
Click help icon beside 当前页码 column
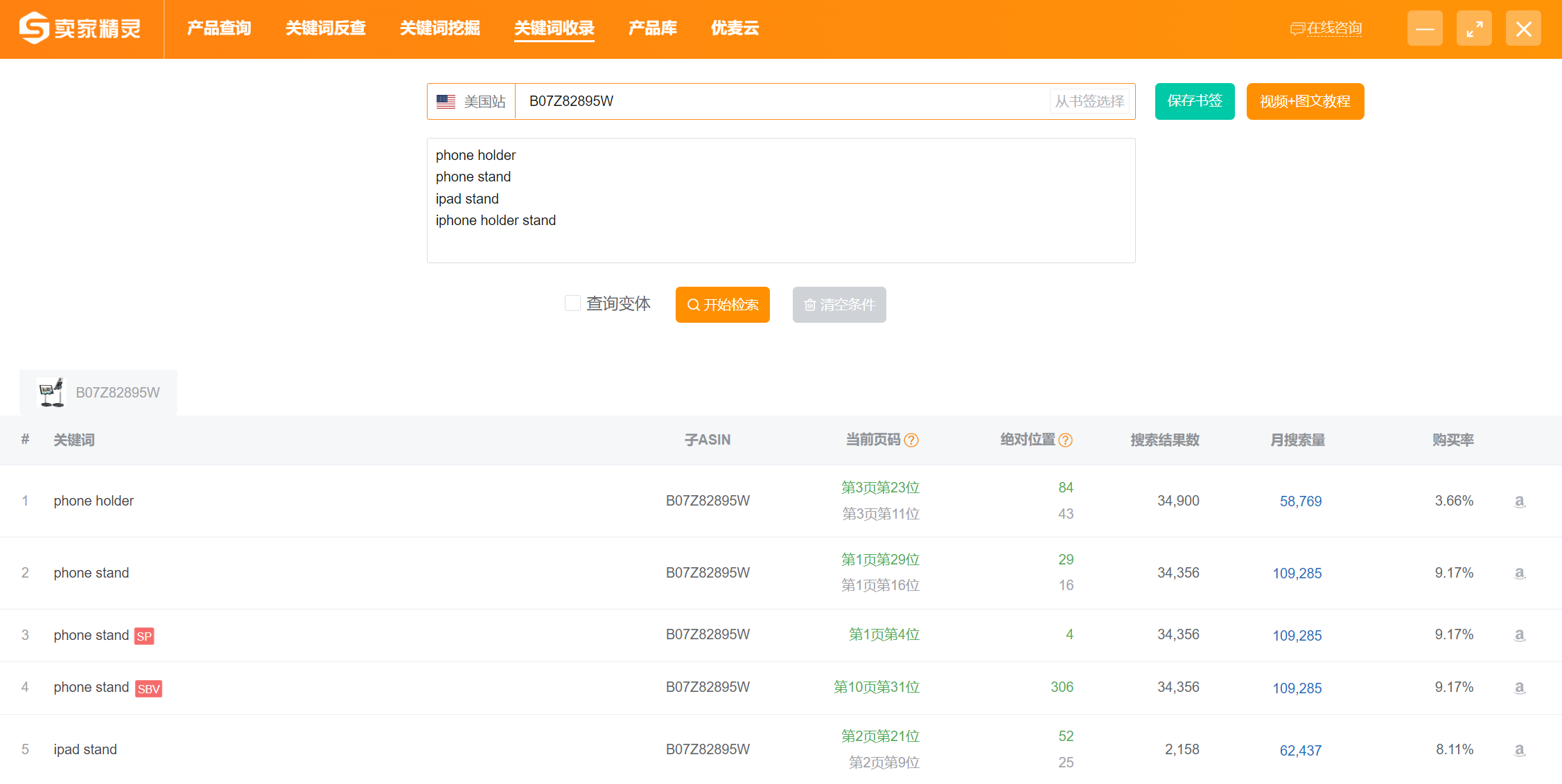[x=911, y=440]
